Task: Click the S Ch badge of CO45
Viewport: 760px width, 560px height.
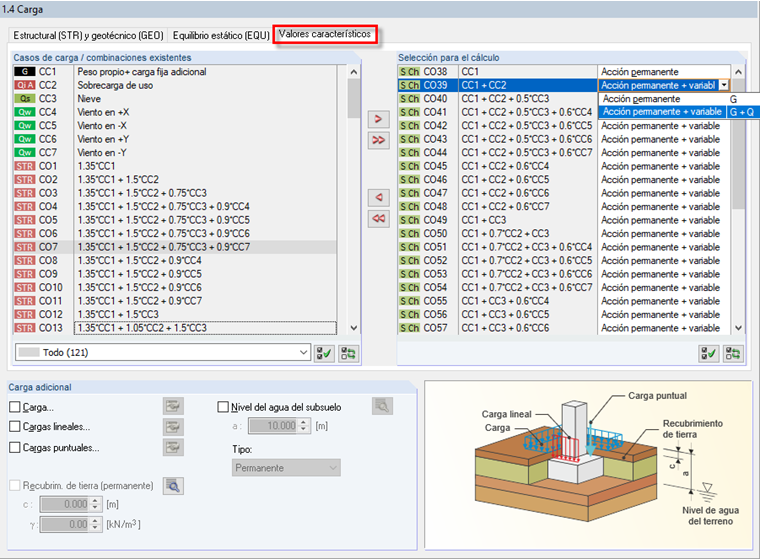Action: point(410,166)
